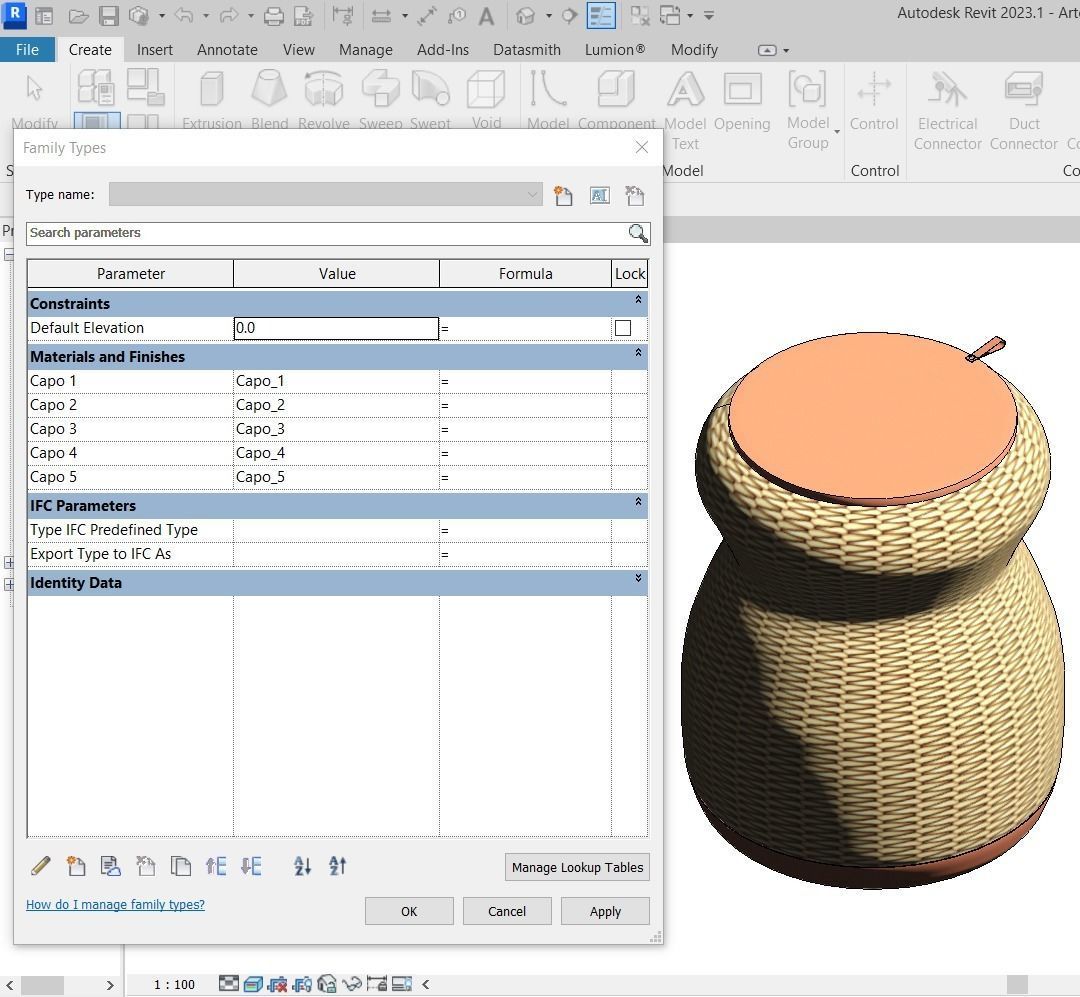Click the Edit Parameter pencil icon

point(41,865)
